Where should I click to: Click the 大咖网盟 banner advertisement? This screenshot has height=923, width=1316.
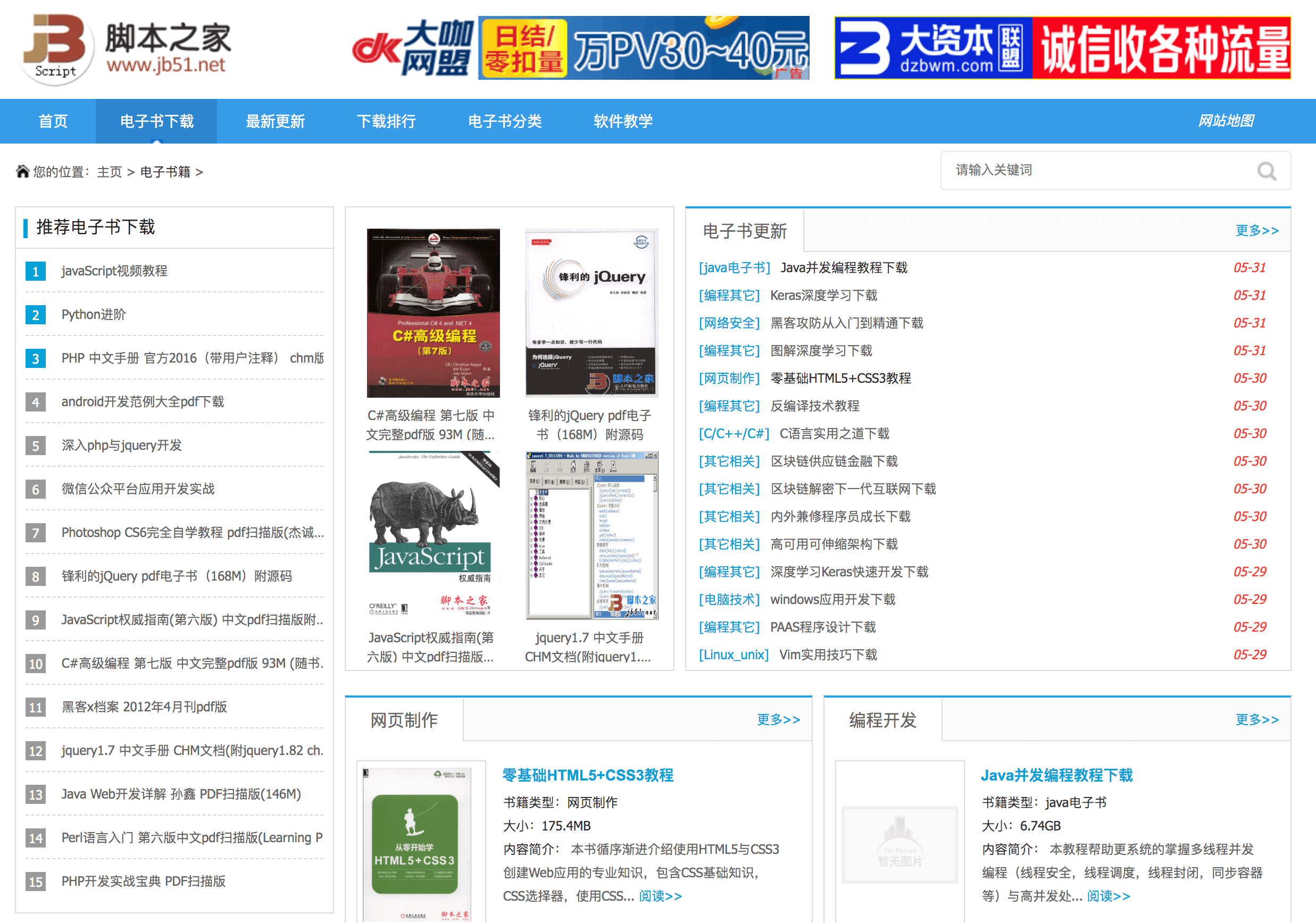point(580,48)
